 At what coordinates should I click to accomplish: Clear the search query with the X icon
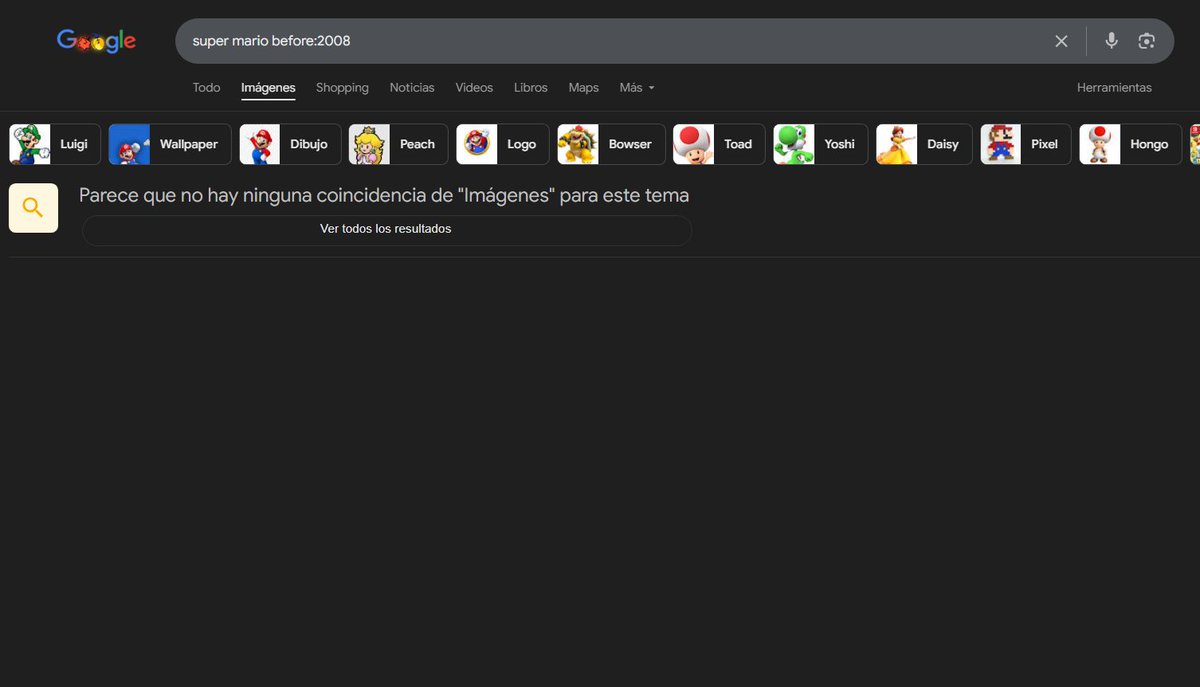pos(1061,41)
